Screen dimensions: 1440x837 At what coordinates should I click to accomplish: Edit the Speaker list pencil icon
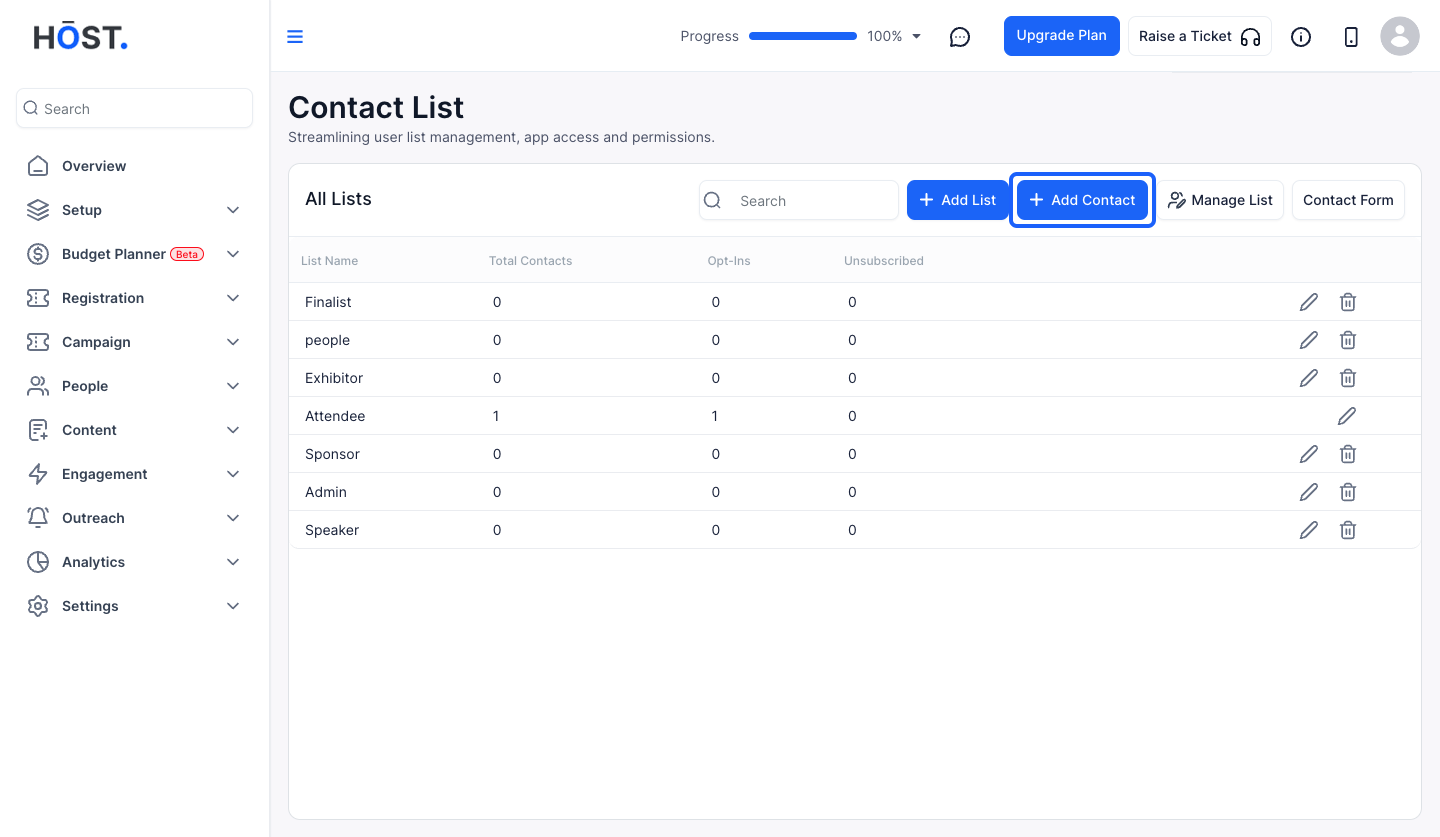pyautogui.click(x=1309, y=530)
